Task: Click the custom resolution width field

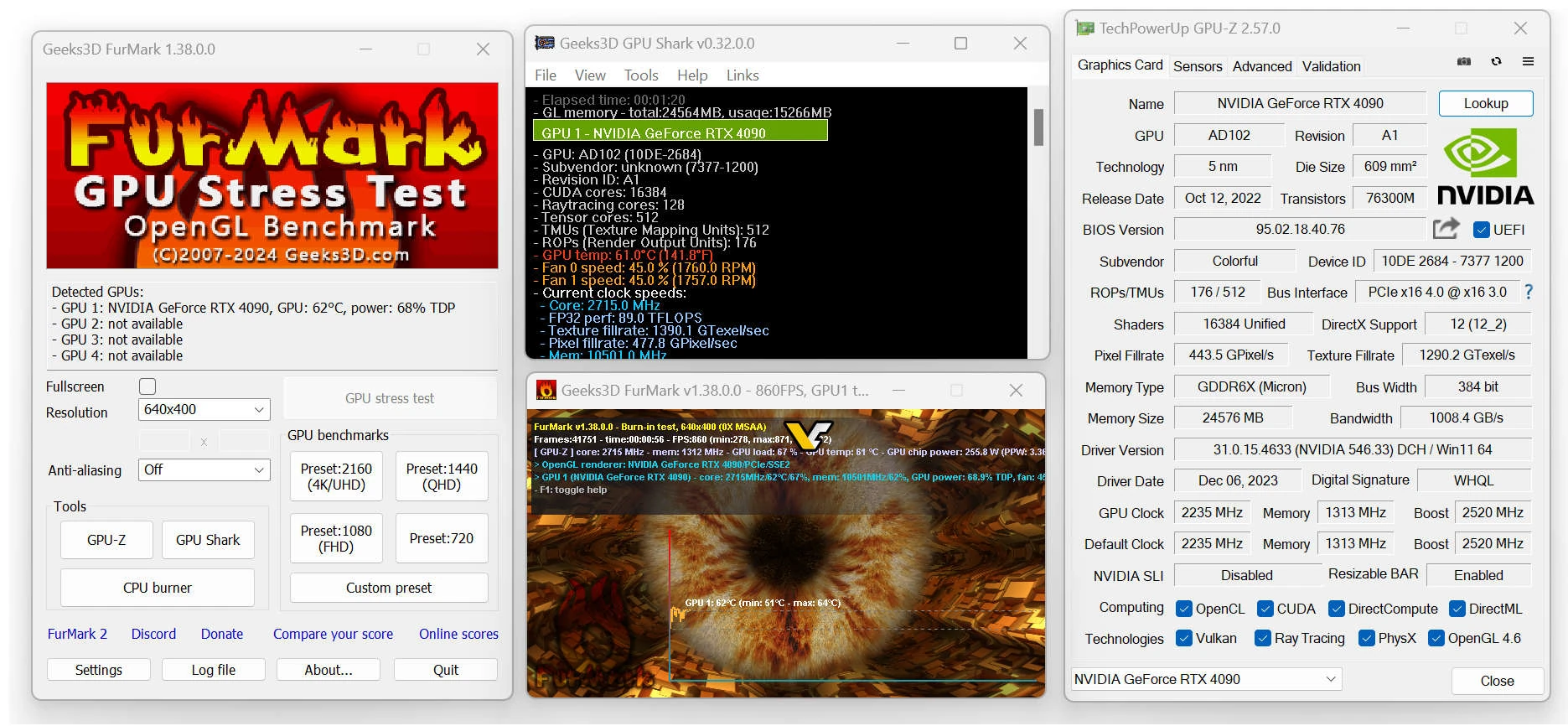Action: (164, 441)
